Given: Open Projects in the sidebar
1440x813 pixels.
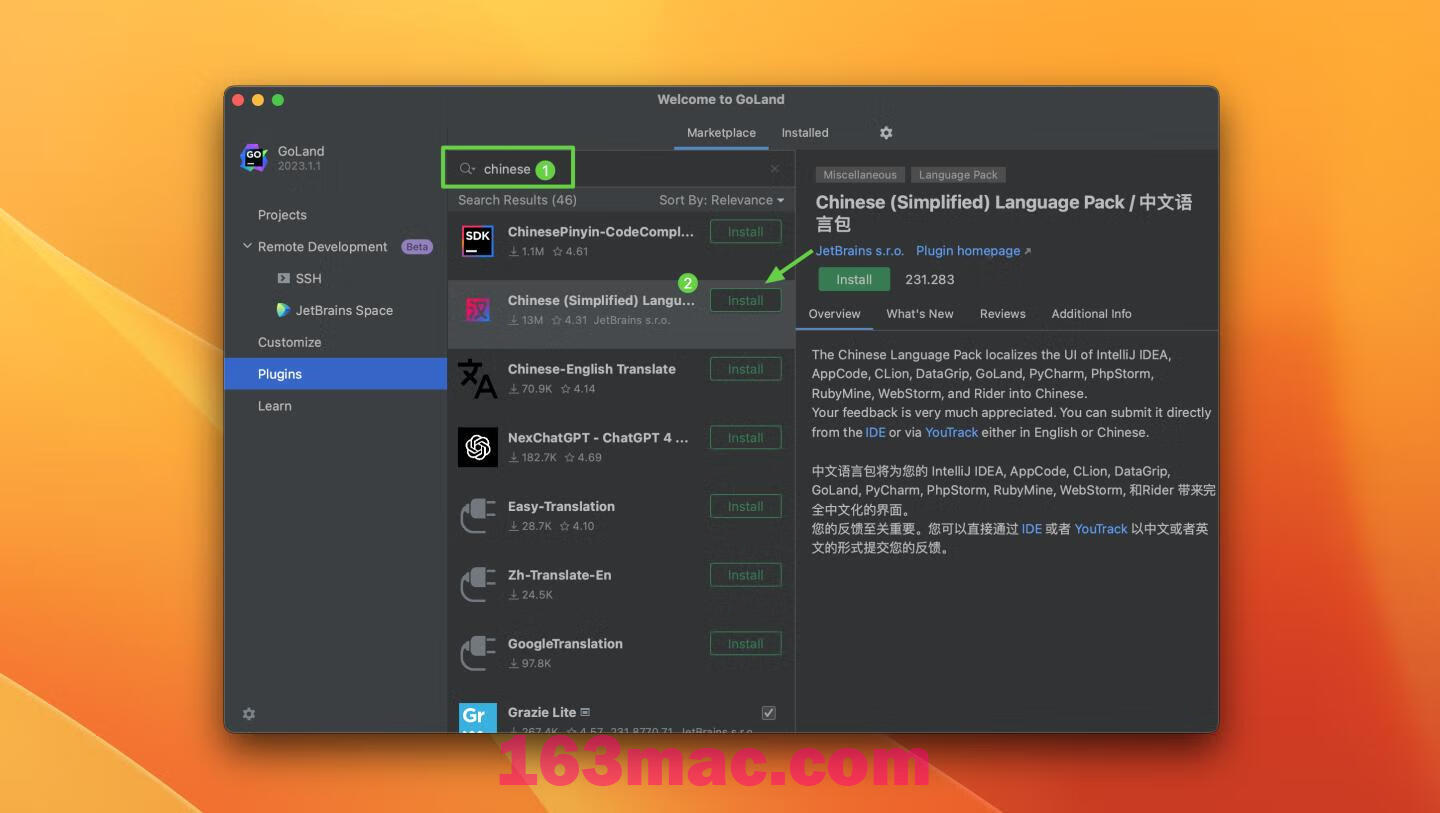Looking at the screenshot, I should [282, 215].
